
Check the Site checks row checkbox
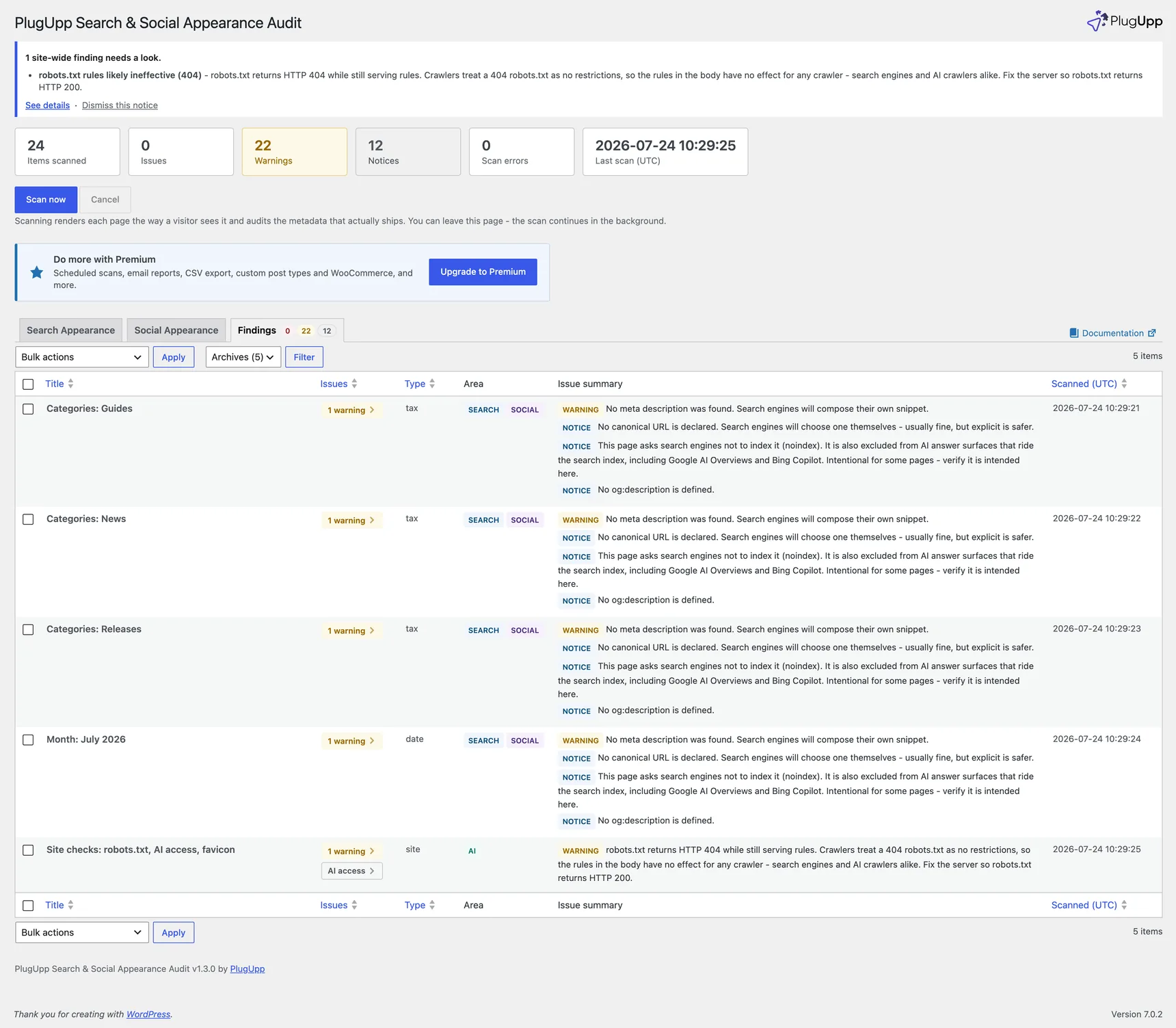click(x=28, y=850)
